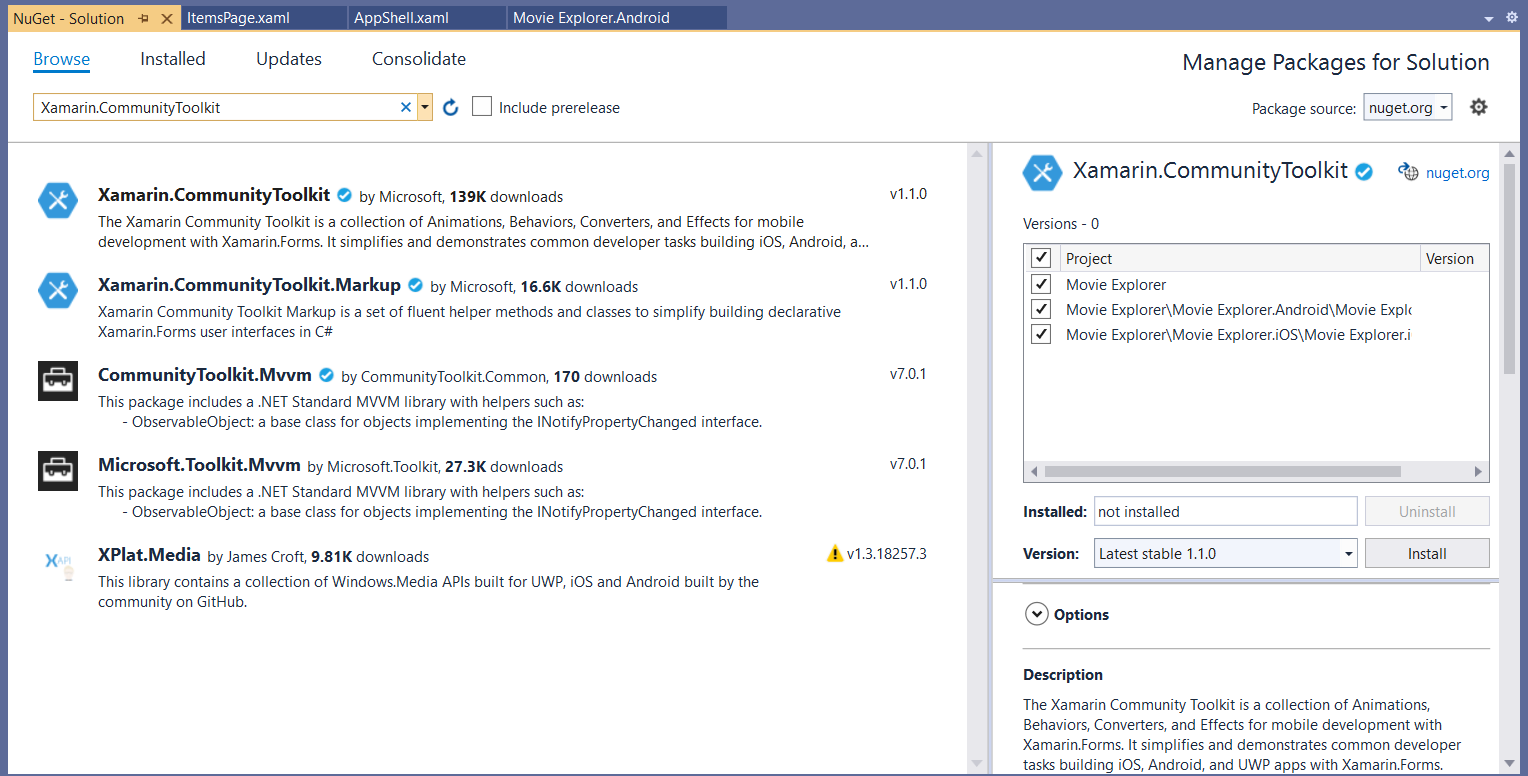Open NuGet settings gear icon
Image resolution: width=1528 pixels, height=776 pixels.
pyautogui.click(x=1478, y=107)
